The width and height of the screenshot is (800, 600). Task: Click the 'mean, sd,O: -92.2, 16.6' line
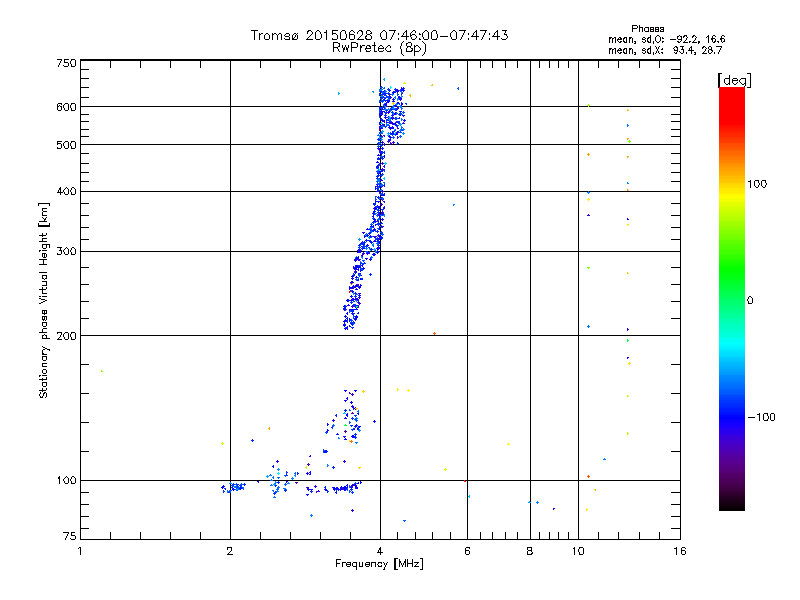[x=666, y=39]
